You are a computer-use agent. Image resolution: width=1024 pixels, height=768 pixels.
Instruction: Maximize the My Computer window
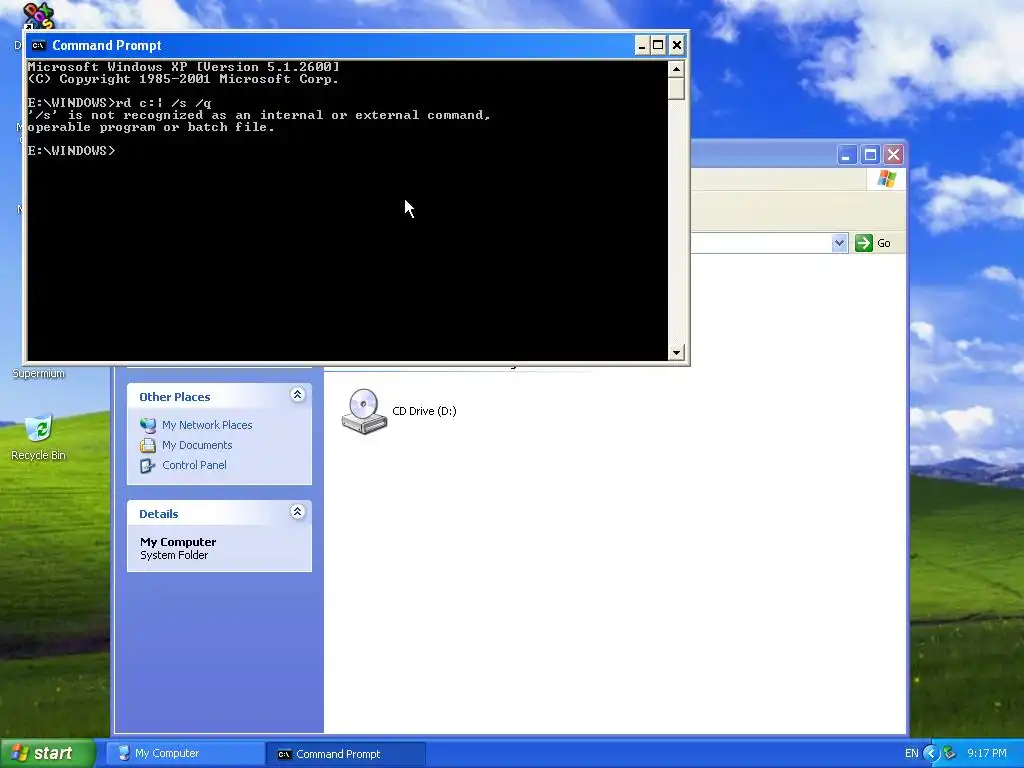pyautogui.click(x=870, y=155)
